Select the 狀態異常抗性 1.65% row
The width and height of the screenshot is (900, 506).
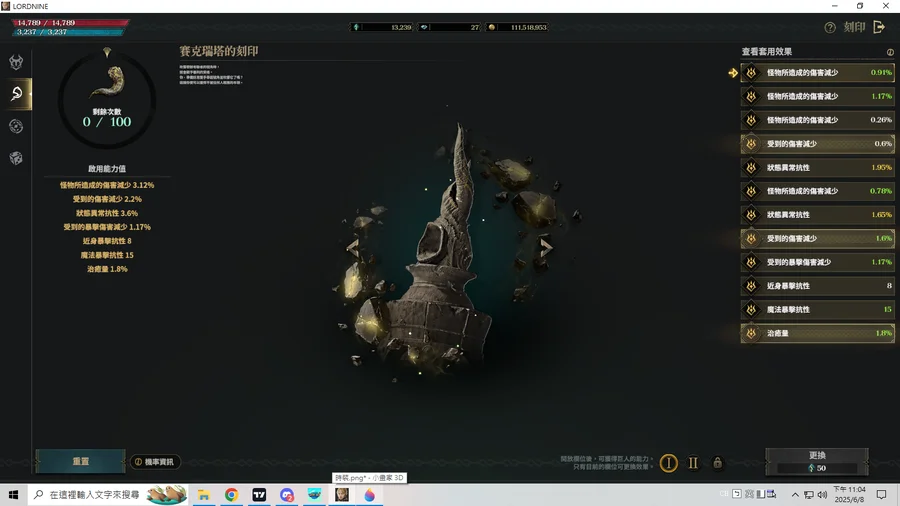click(x=817, y=215)
